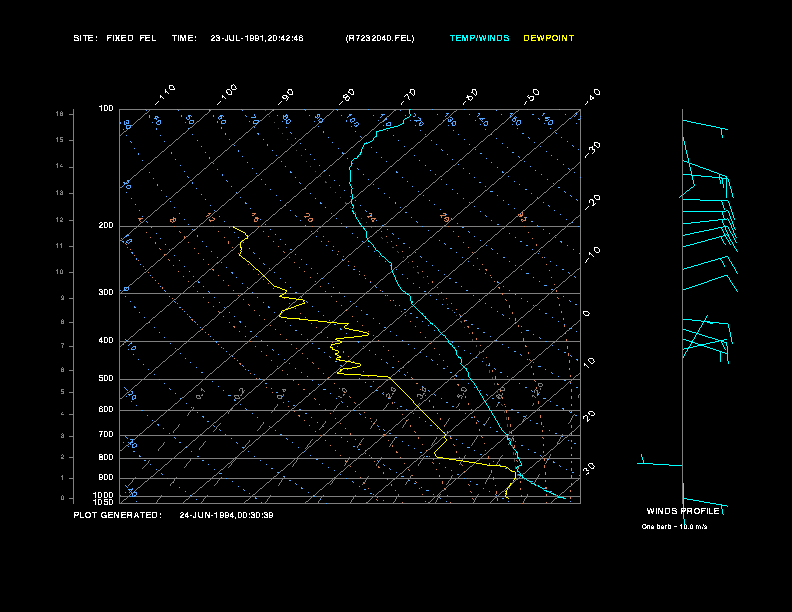This screenshot has height=612, width=792.
Task: Click the 800 pressure level label
Action: [x=106, y=457]
